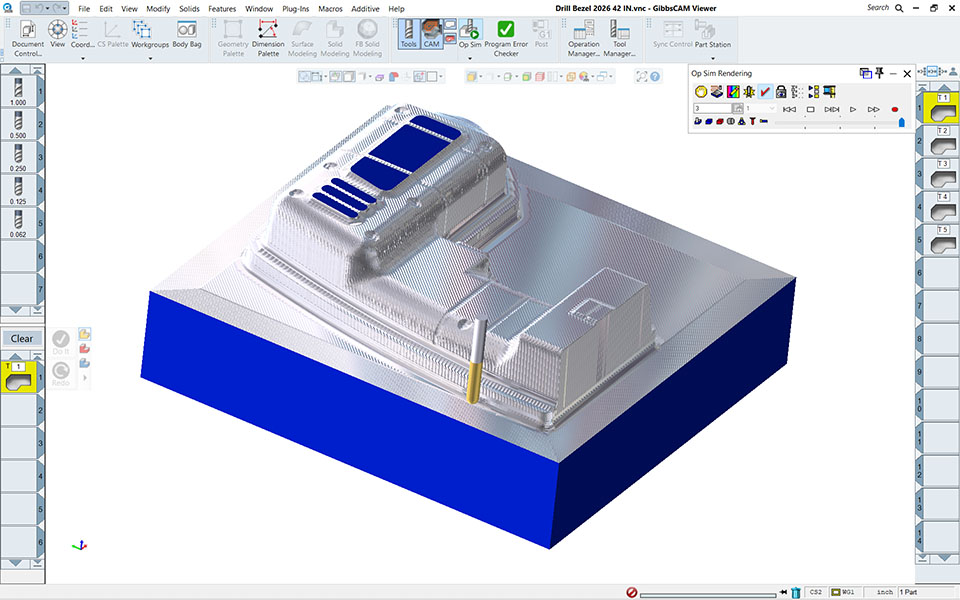
Task: Click the simulation speed slider handle
Action: click(901, 123)
